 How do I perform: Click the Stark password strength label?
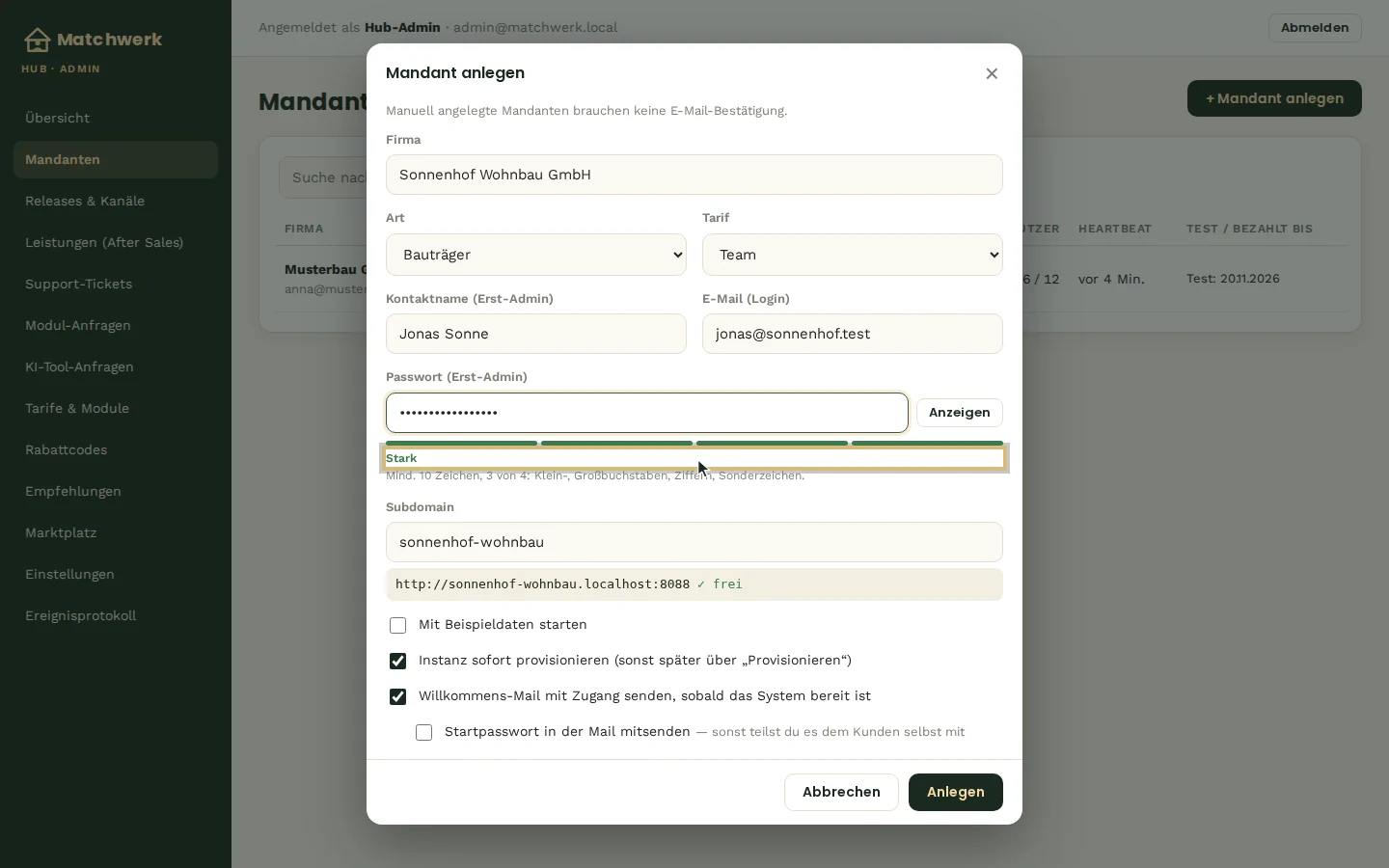(401, 458)
